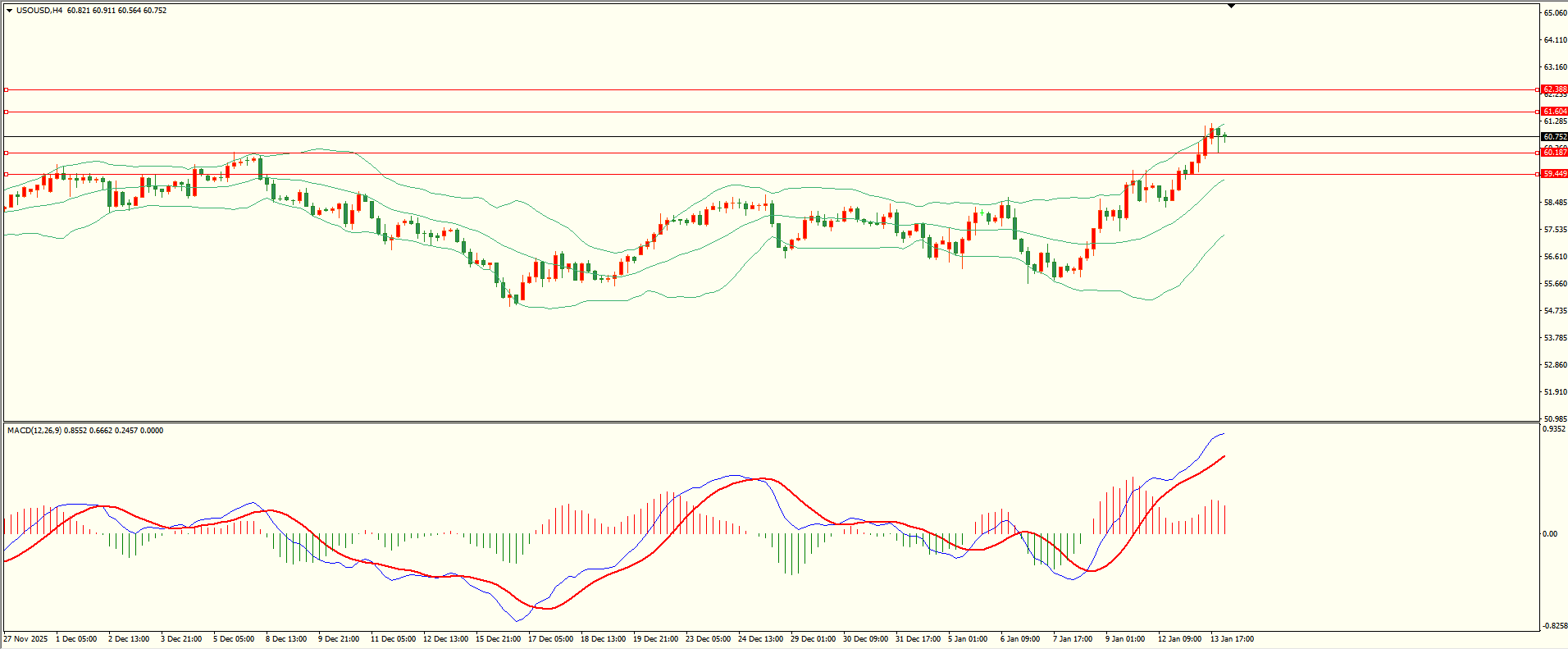The image size is (1568, 649).
Task: Click the 13 Jan 17:00 time axis label
Action: (1232, 638)
